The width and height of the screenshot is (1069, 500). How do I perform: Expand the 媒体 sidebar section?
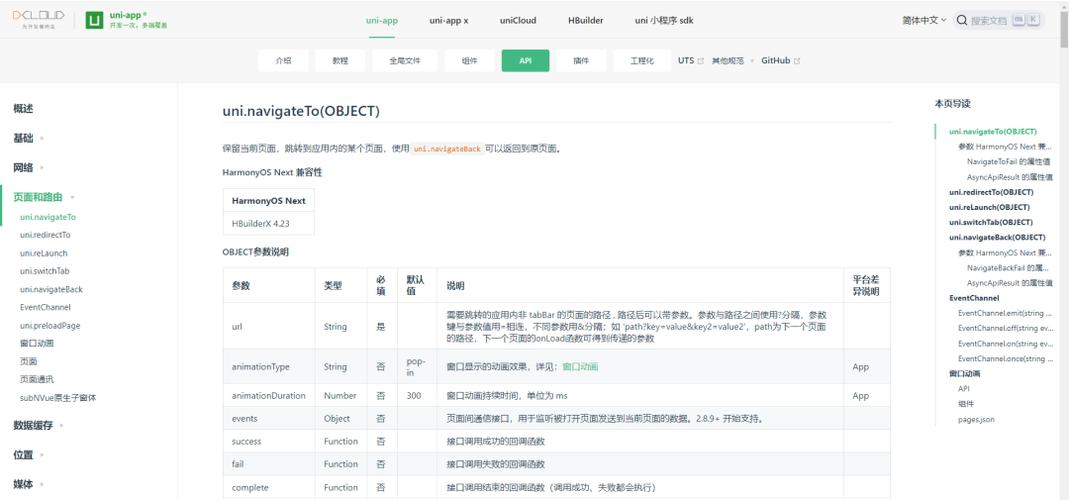coord(28,484)
